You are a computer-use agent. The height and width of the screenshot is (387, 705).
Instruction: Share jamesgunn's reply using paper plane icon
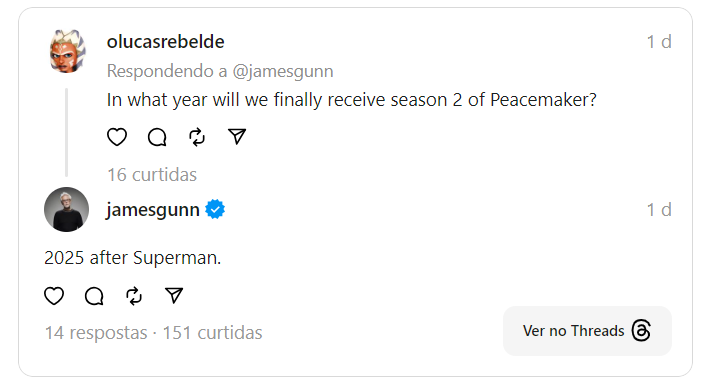pyautogui.click(x=174, y=295)
